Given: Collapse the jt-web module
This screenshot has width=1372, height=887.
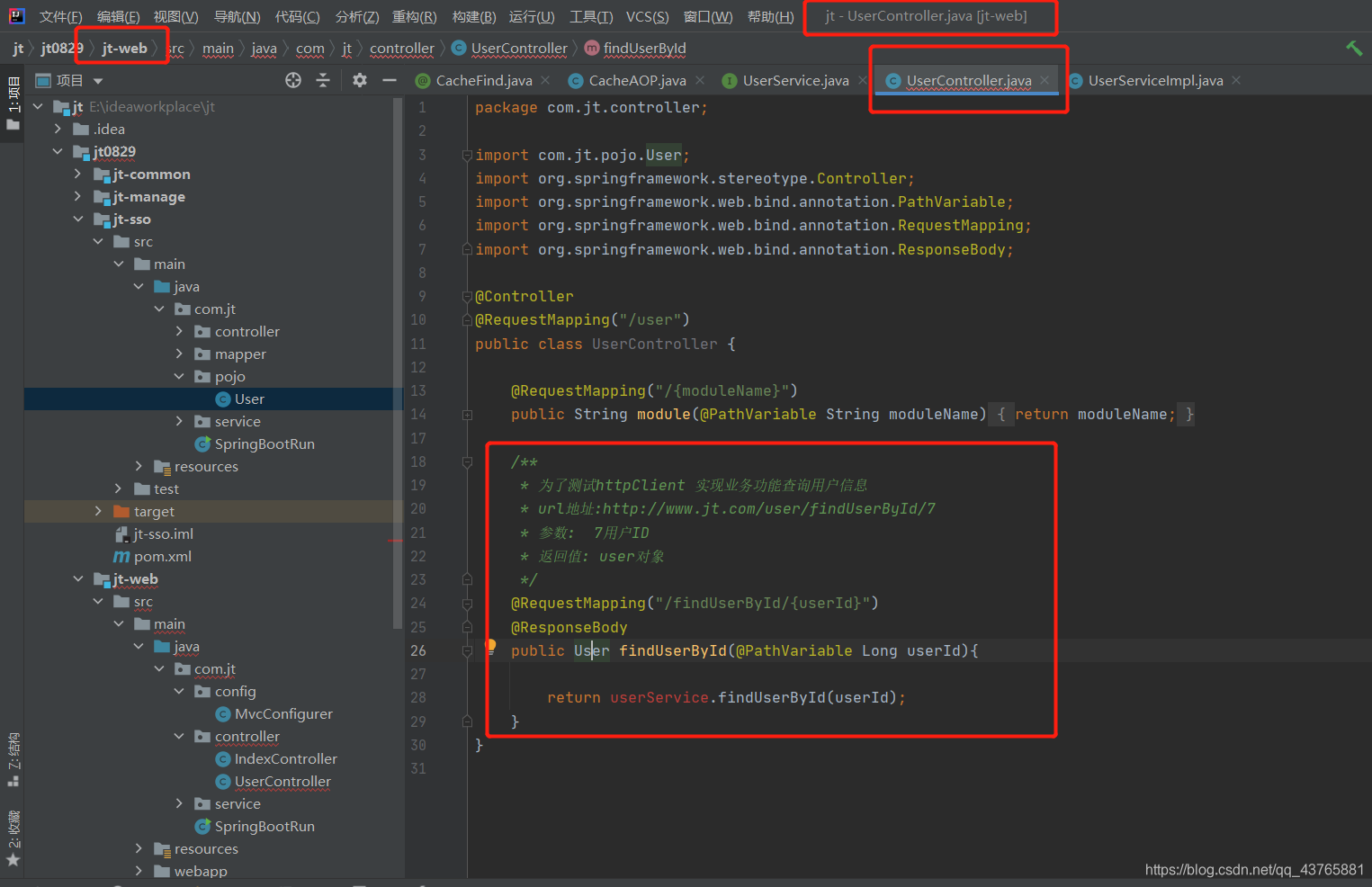Looking at the screenshot, I should (x=77, y=578).
